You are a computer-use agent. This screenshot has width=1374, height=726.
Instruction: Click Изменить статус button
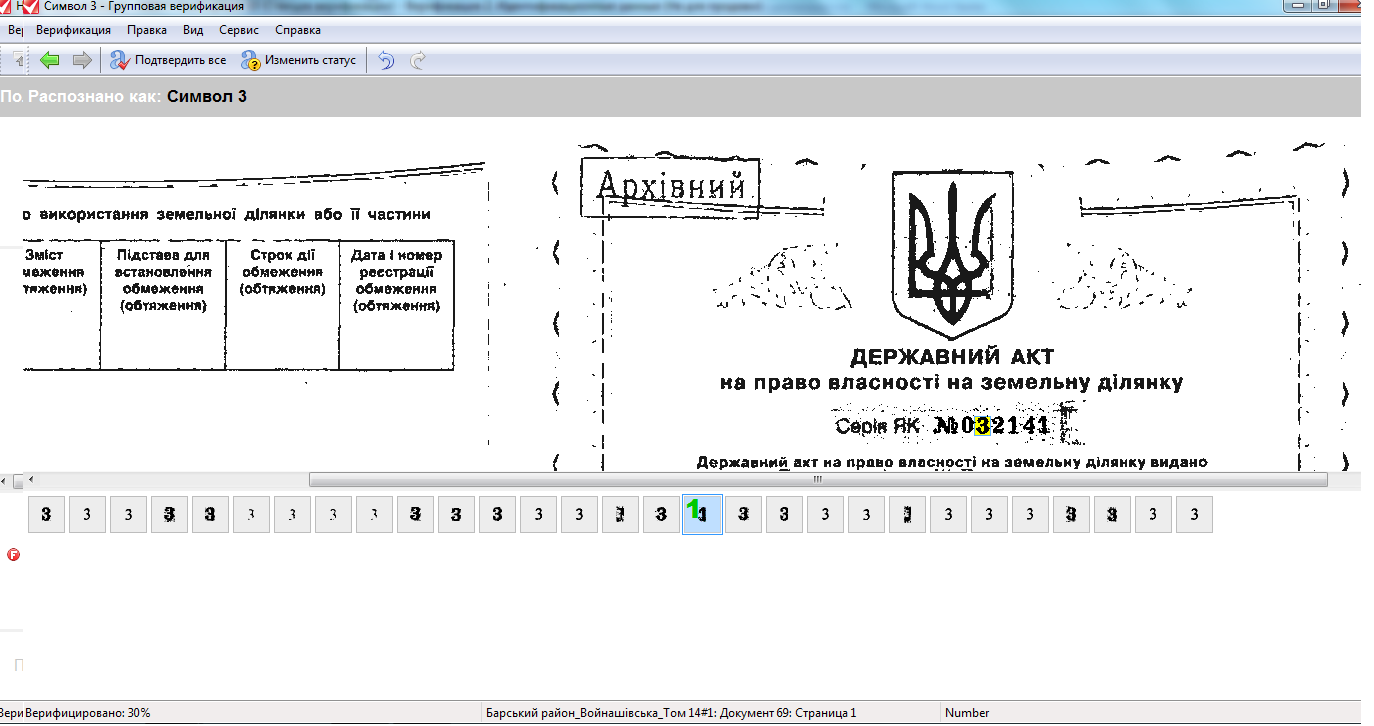point(298,60)
